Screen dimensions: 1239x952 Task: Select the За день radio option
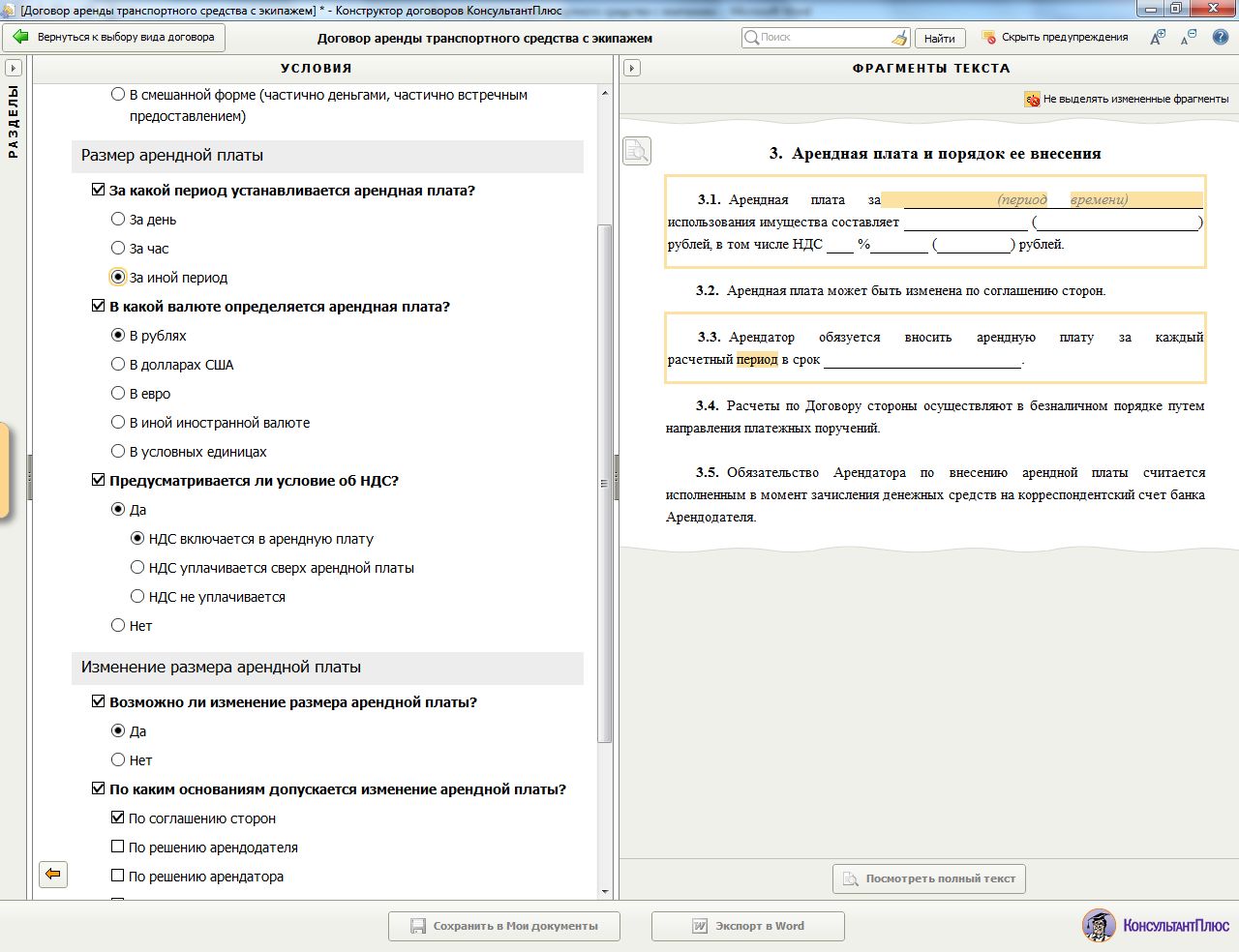click(118, 219)
